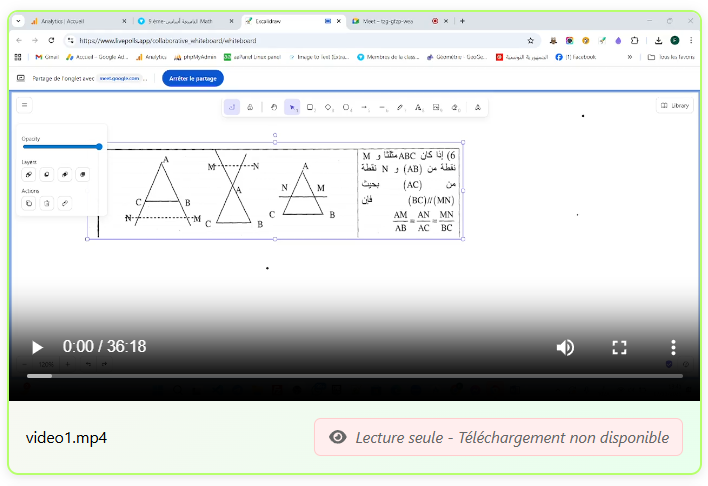This screenshot has width=708, height=486.
Task: Select the Rectangle tool in Excalidraw toolbar
Action: pos(310,107)
